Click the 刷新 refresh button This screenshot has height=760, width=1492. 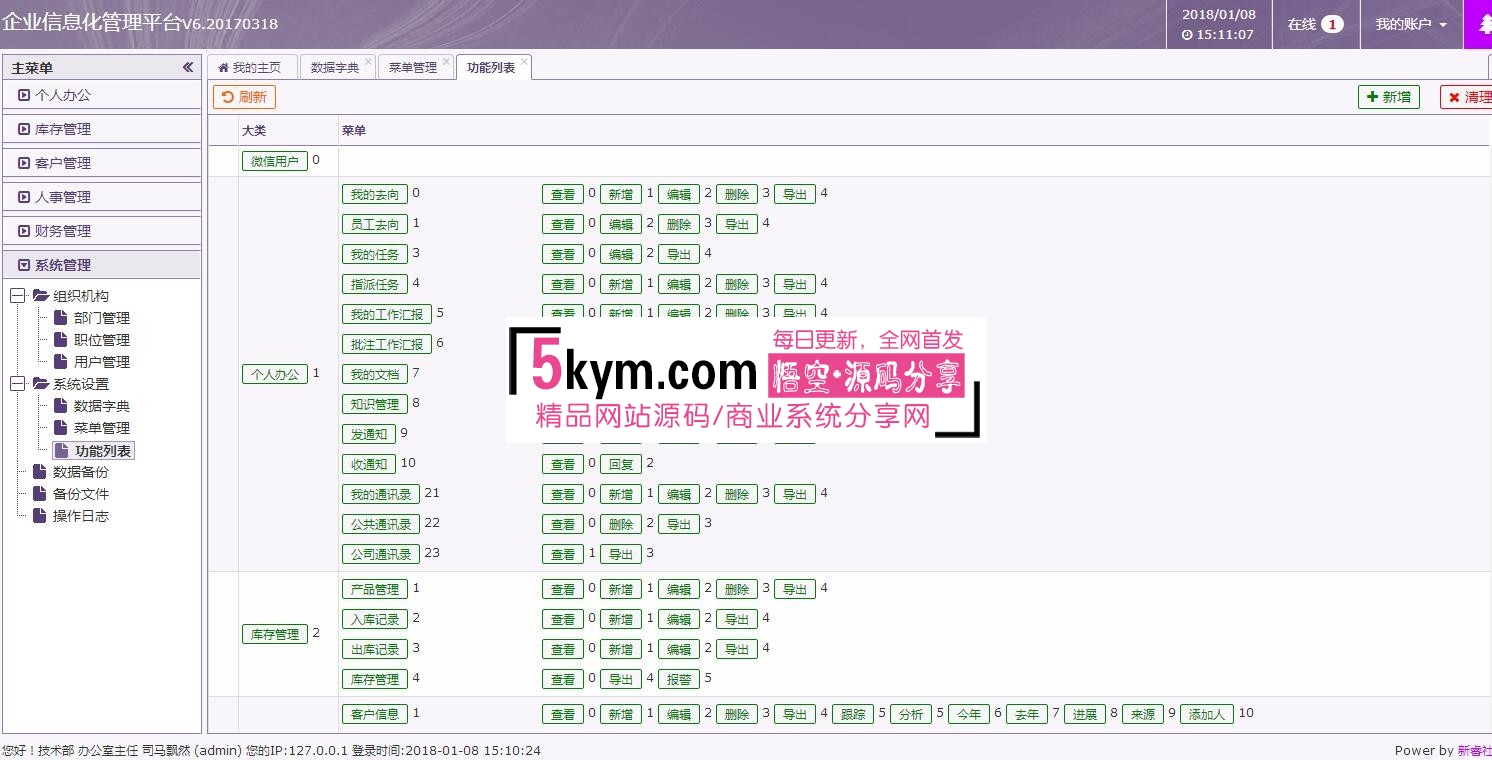point(244,97)
